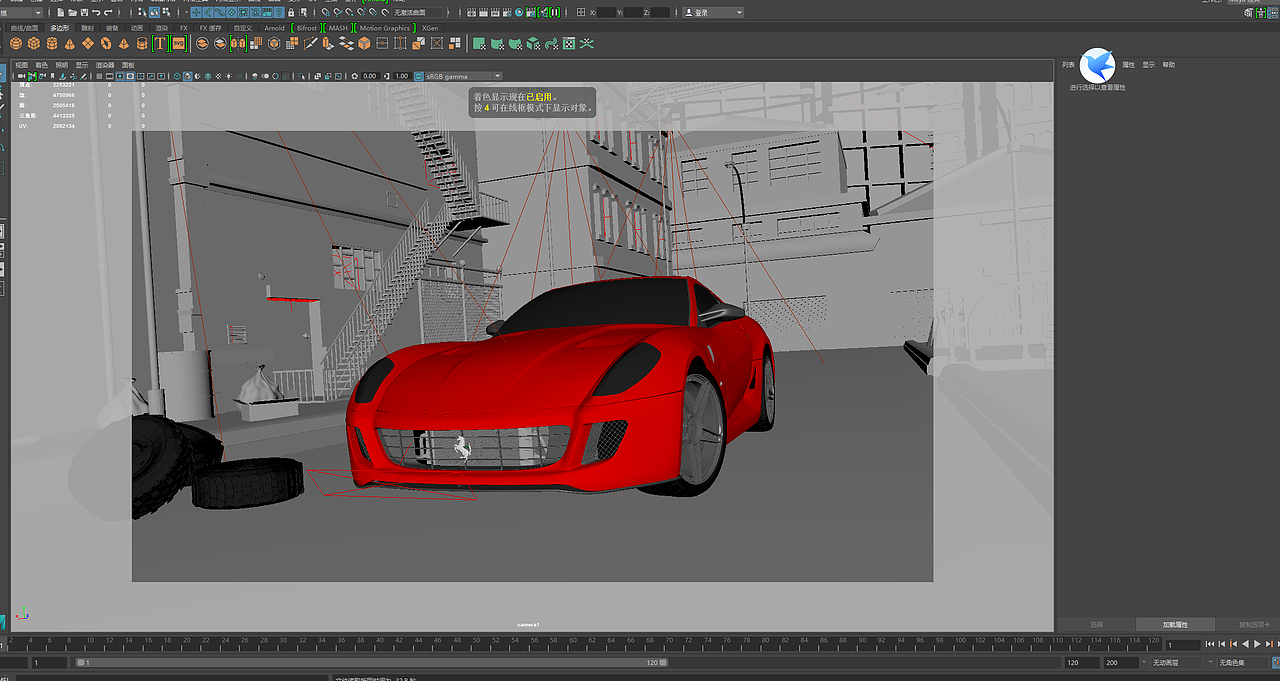Create a polygon cone from the shelf

pyautogui.click(x=70, y=44)
